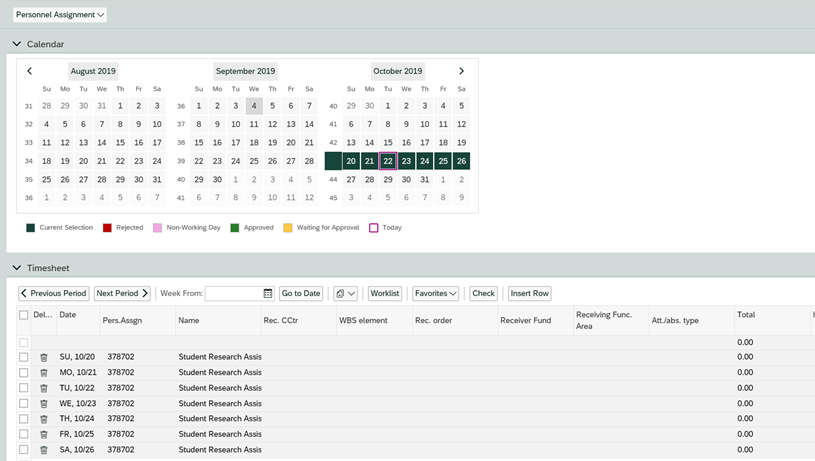Click the Week From date input field
The height and width of the screenshot is (461, 815).
(x=233, y=294)
